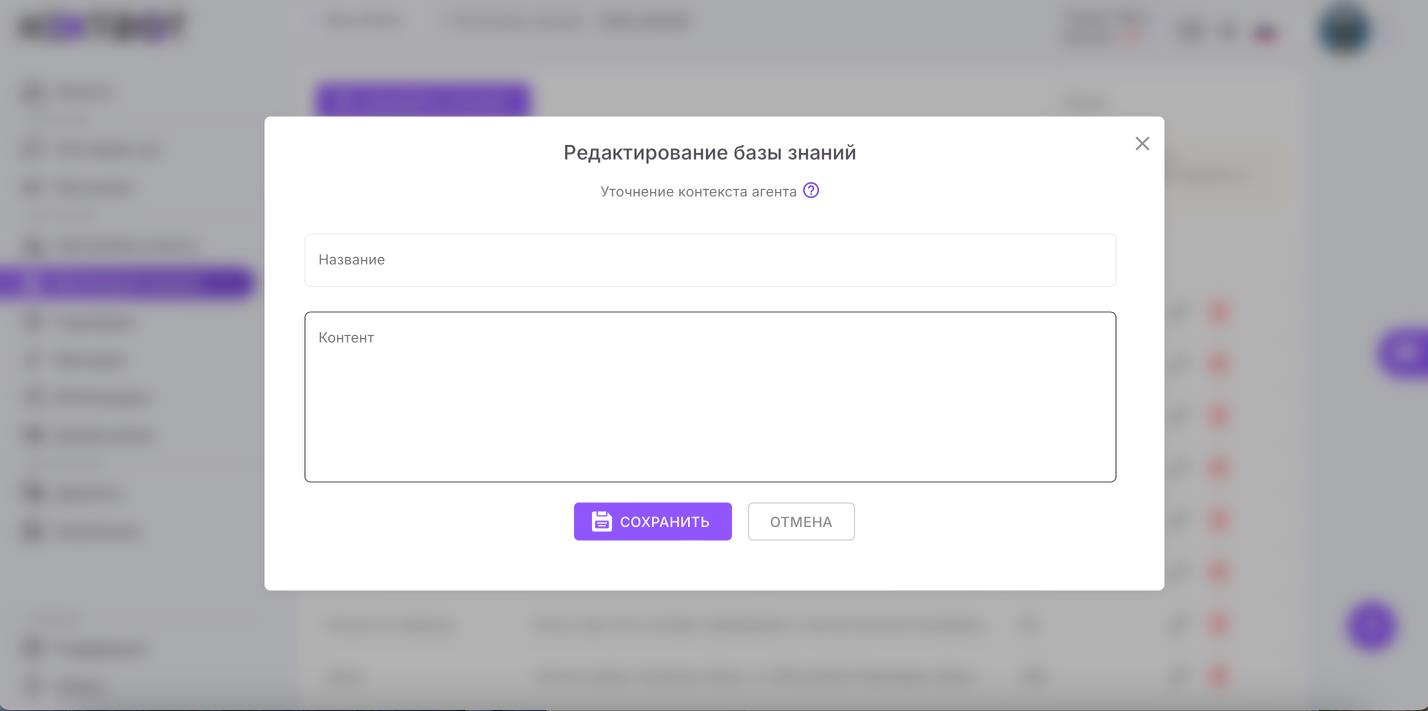Viewport: 1428px width, 711px height.
Task: Click the Название input field
Action: (710, 259)
